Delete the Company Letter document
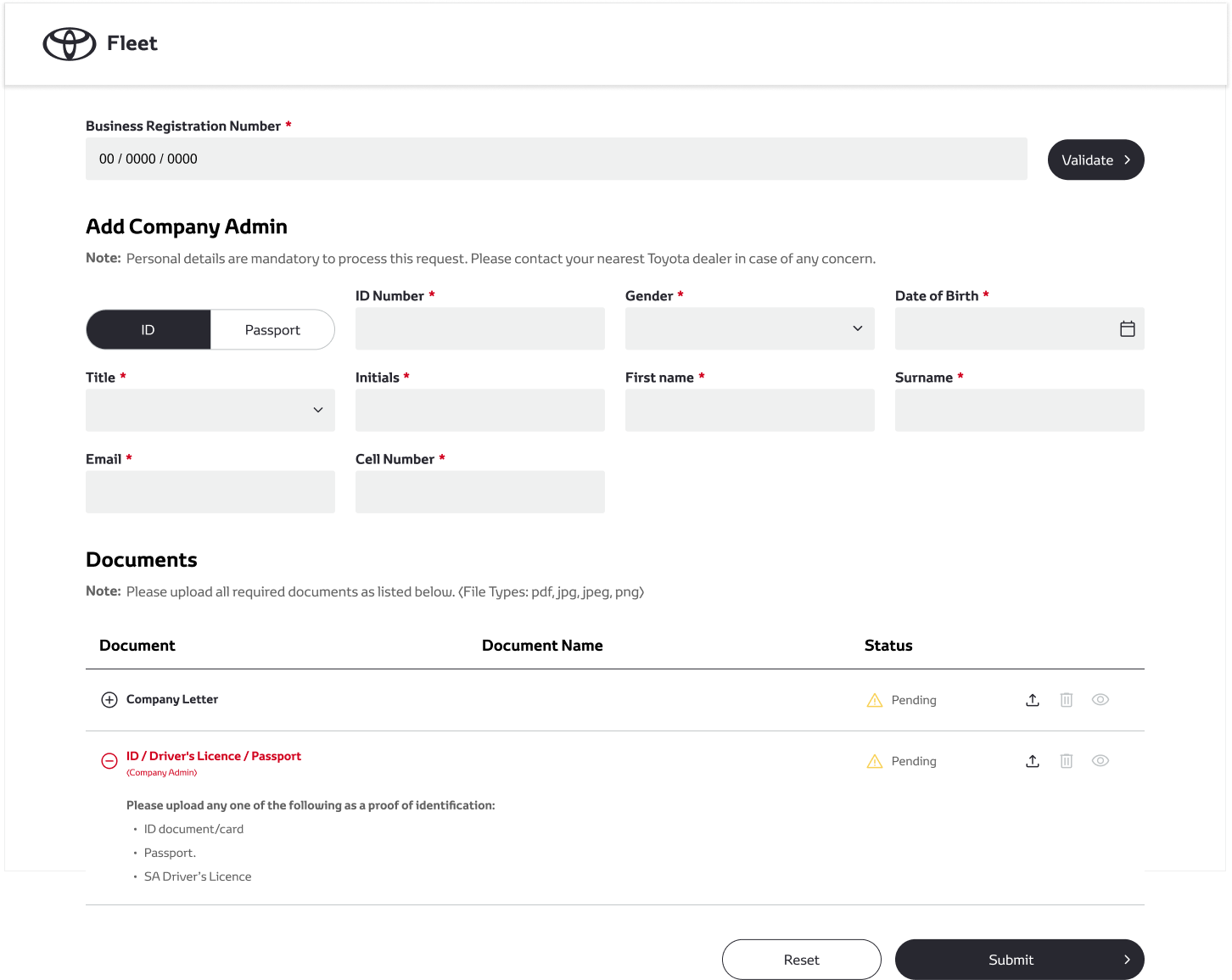This screenshot has width=1232, height=980. click(x=1067, y=700)
